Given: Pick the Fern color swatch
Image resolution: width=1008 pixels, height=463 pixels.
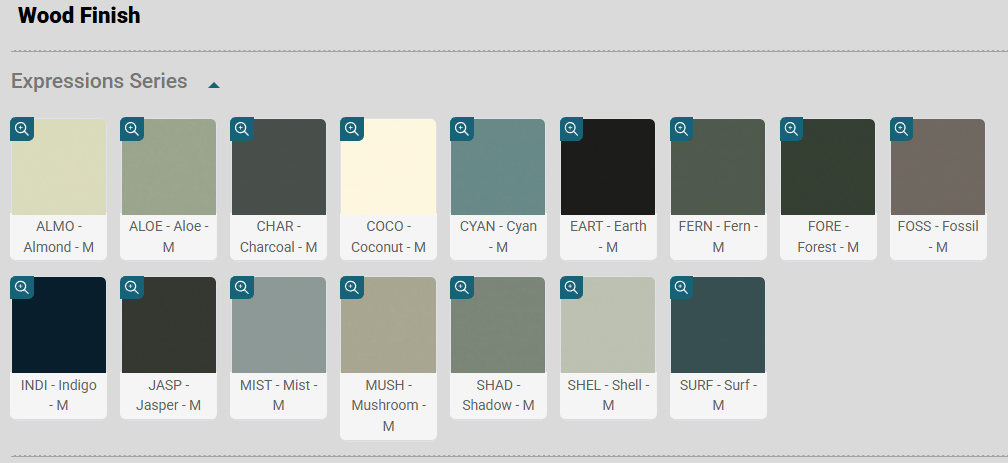Looking at the screenshot, I should [718, 167].
